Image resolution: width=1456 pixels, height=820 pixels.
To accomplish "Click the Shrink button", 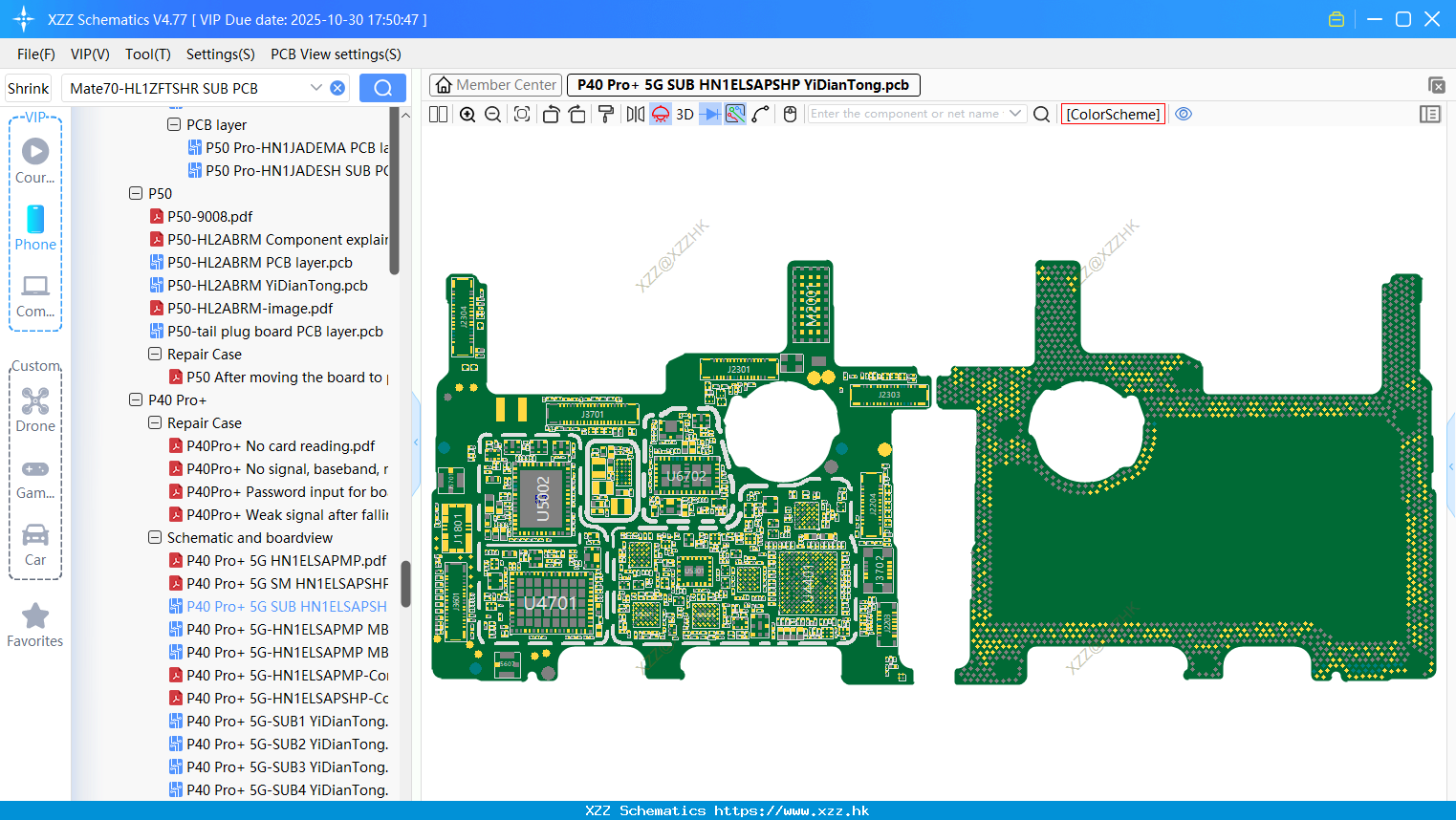I will pyautogui.click(x=28, y=88).
